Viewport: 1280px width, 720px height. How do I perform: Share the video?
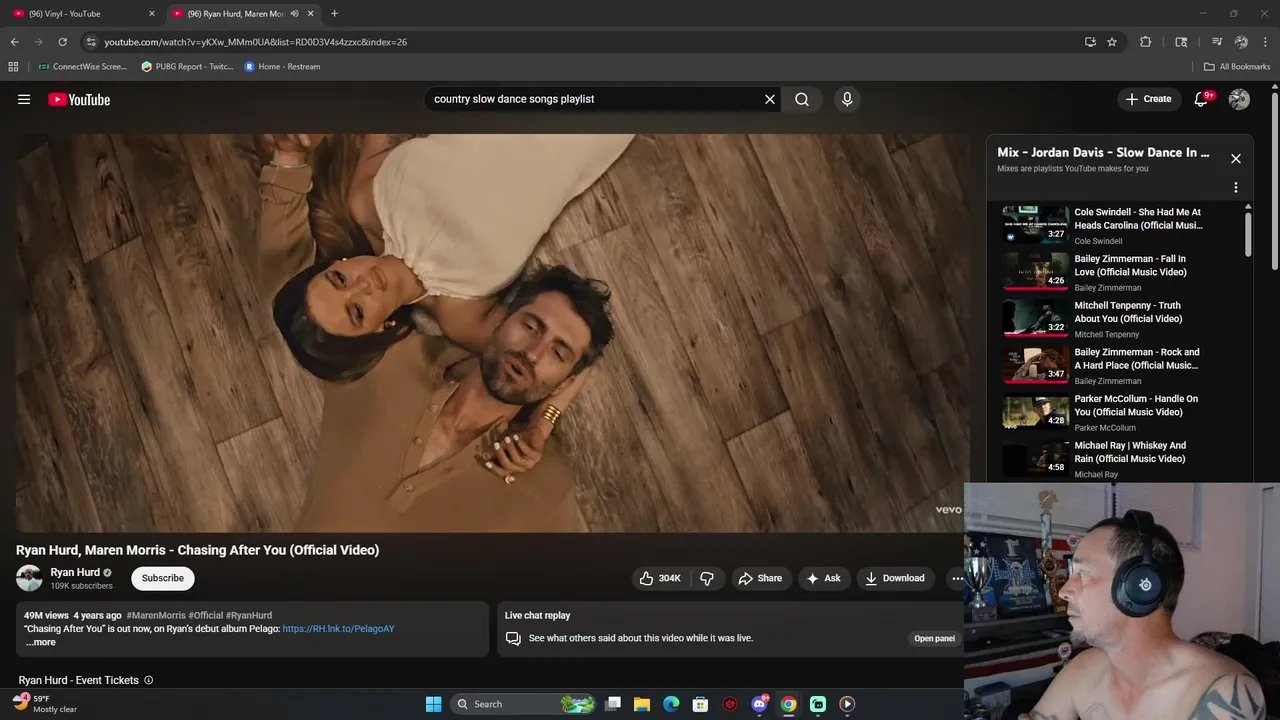pos(760,578)
